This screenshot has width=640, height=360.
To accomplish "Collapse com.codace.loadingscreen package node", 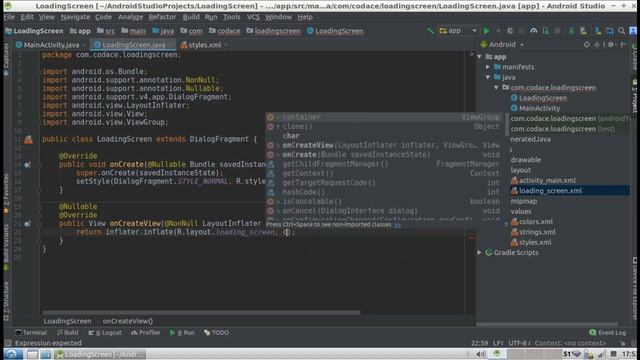I will (x=496, y=88).
